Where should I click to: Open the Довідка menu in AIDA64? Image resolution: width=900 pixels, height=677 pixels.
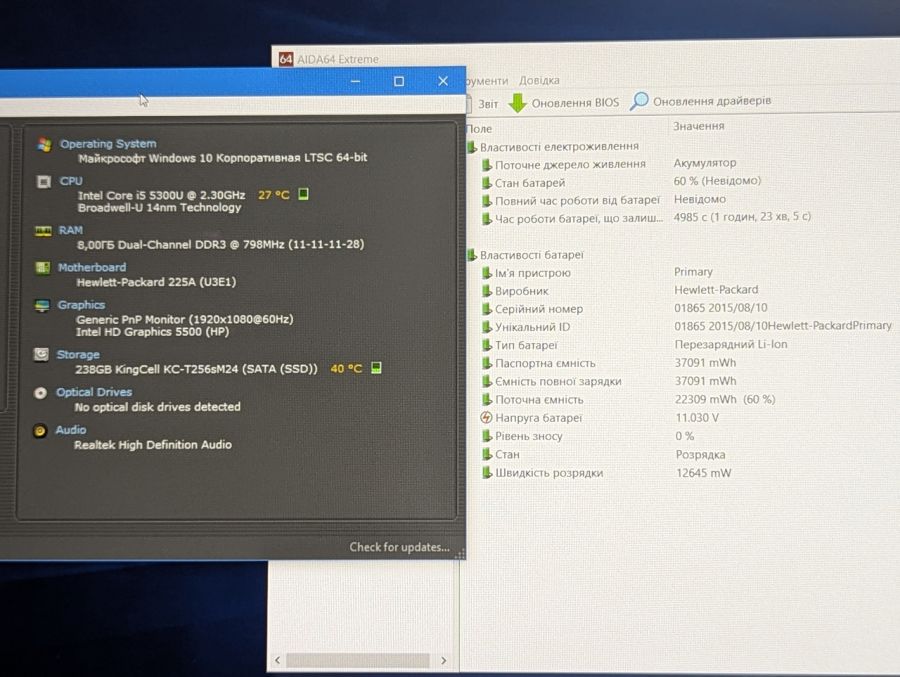(539, 80)
